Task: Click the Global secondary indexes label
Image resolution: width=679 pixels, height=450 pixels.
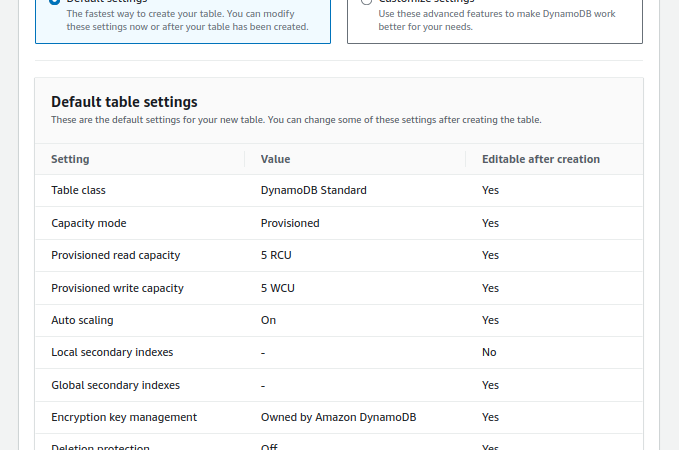Action: coord(116,385)
